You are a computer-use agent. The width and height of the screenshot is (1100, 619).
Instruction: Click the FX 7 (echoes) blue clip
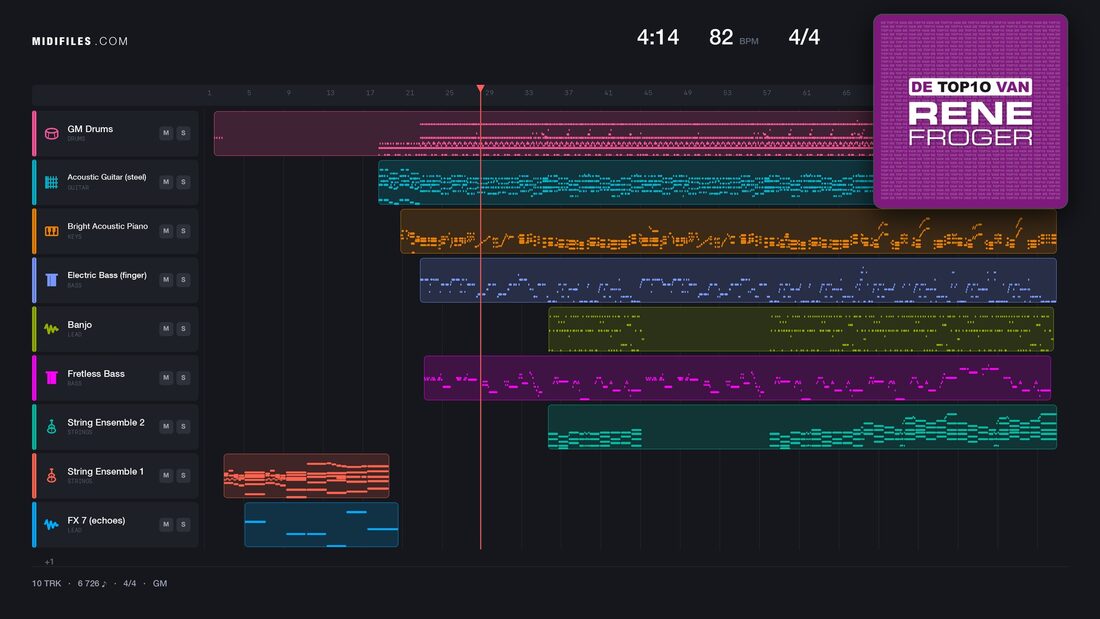click(x=321, y=524)
